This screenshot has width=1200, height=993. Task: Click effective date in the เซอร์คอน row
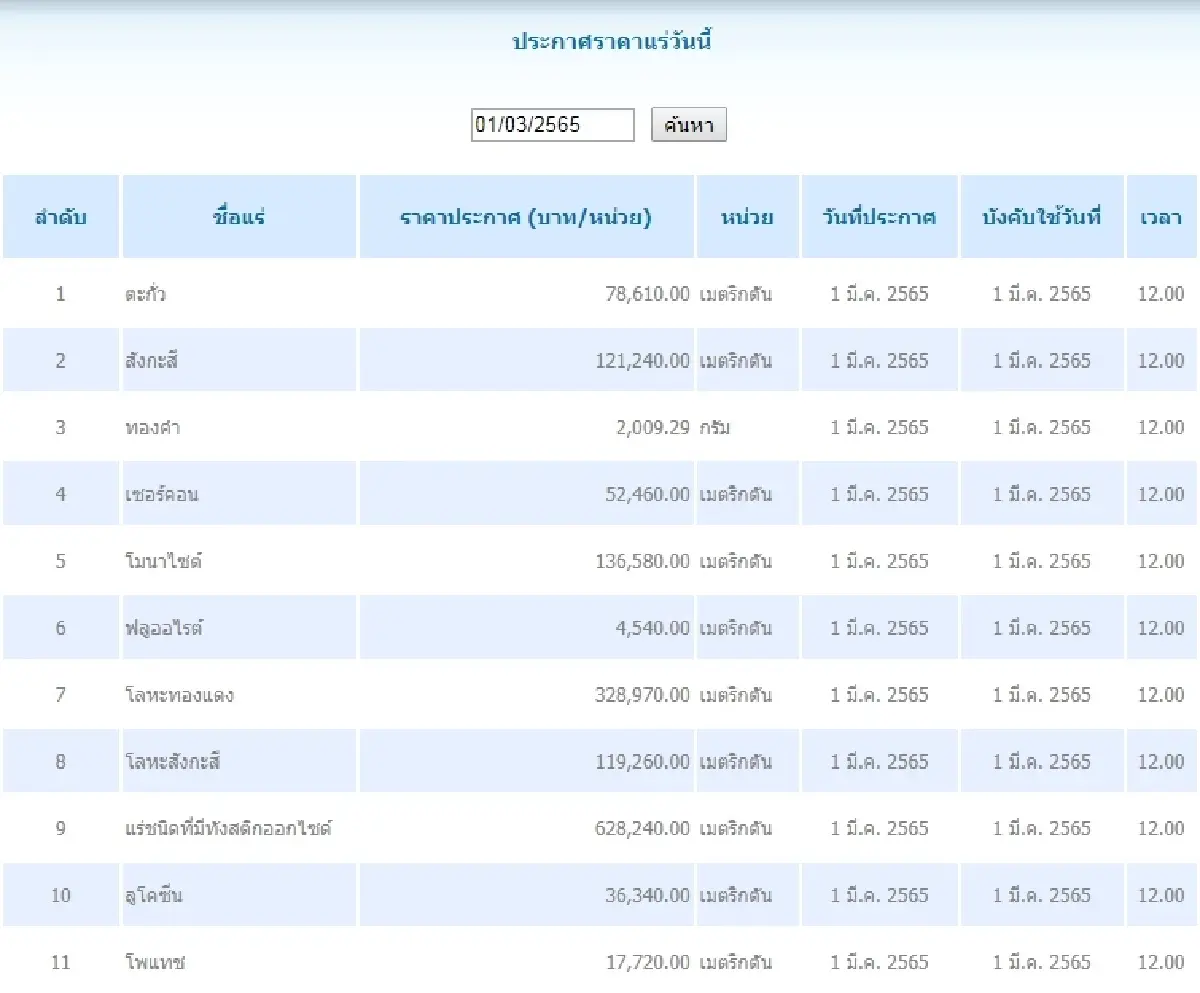(x=1042, y=494)
